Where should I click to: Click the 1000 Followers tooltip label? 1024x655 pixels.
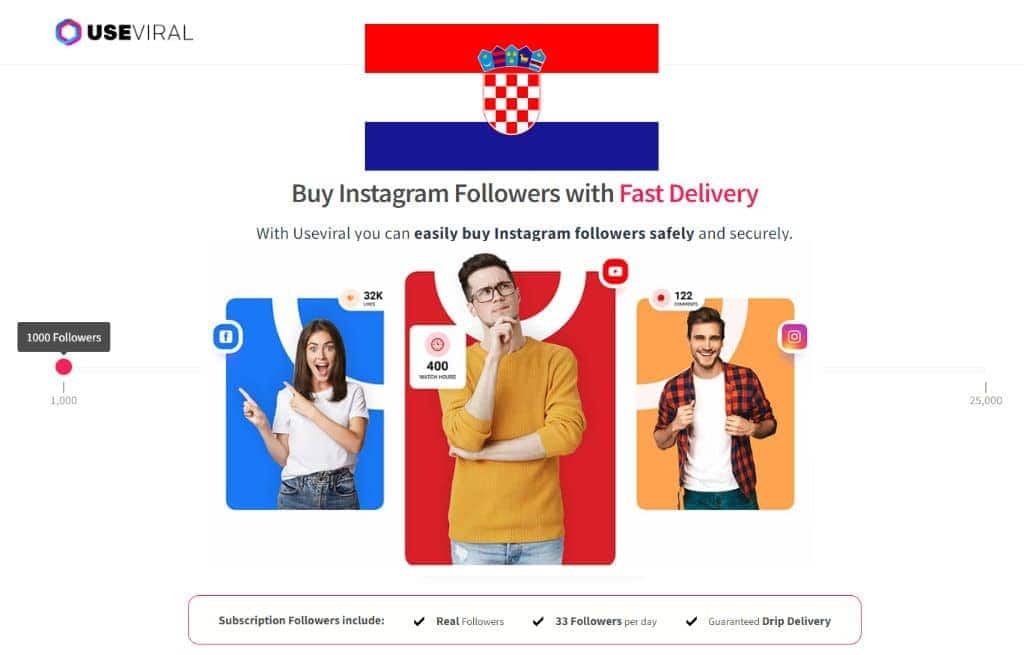(x=63, y=338)
